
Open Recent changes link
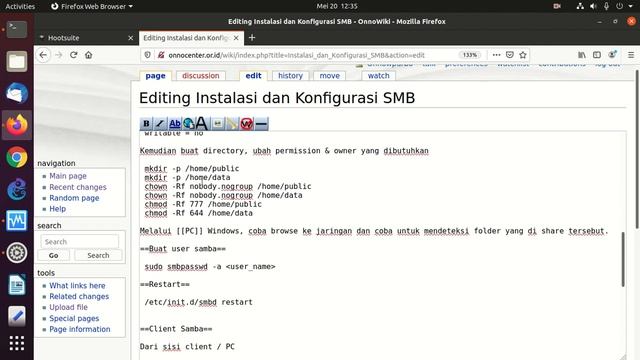click(78, 187)
